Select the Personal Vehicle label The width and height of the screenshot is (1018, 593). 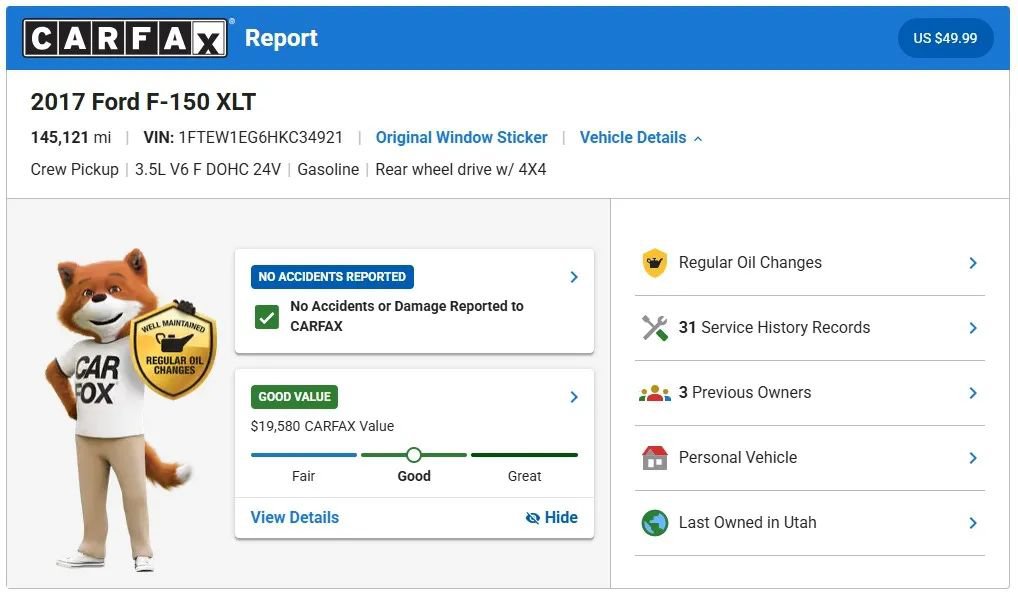(x=738, y=457)
